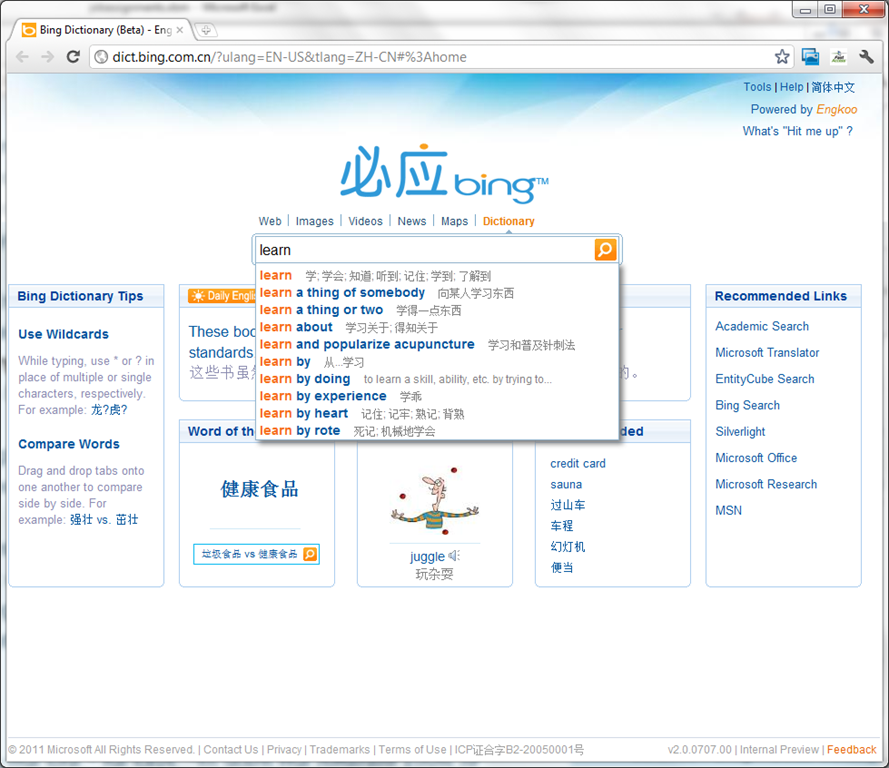Click the Feedback link in footer

click(x=851, y=750)
